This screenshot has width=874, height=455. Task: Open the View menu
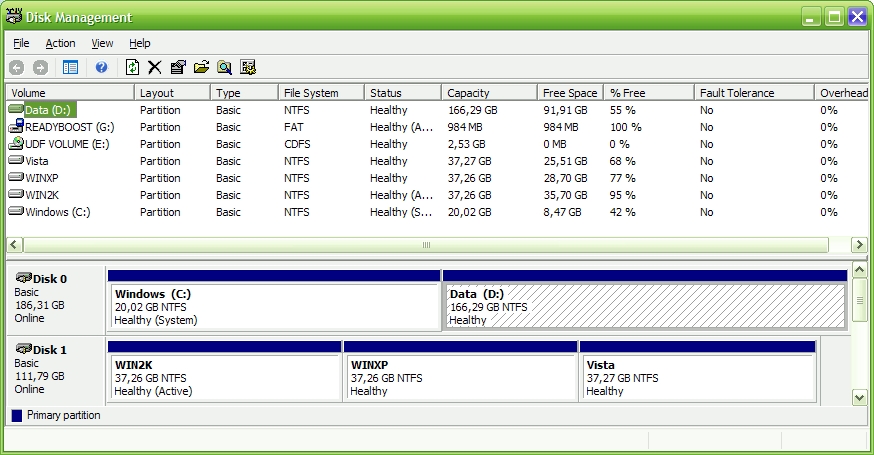pyautogui.click(x=102, y=43)
